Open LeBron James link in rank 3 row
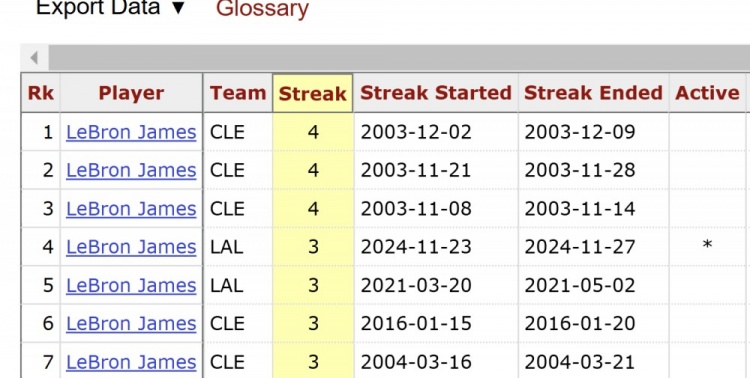 (131, 209)
